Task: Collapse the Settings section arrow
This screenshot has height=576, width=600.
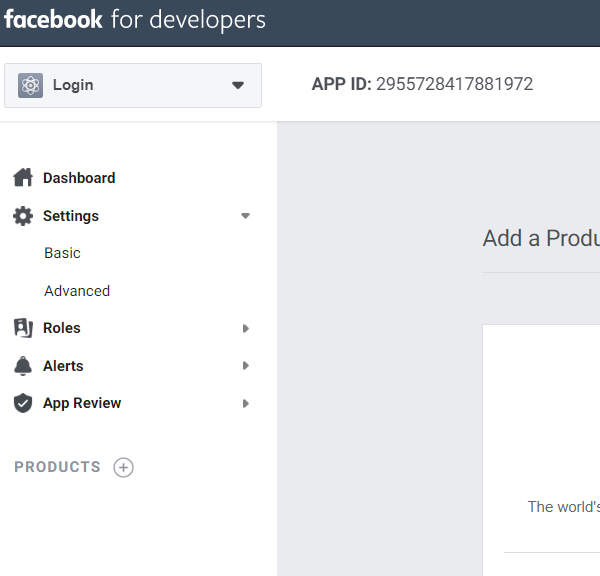Action: pos(245,216)
